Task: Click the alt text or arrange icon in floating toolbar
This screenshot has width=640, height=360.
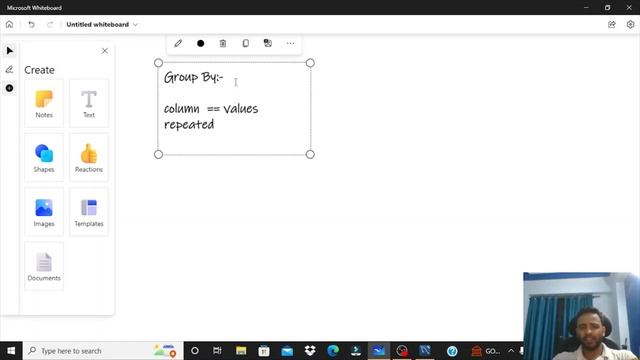Action: pos(268,43)
